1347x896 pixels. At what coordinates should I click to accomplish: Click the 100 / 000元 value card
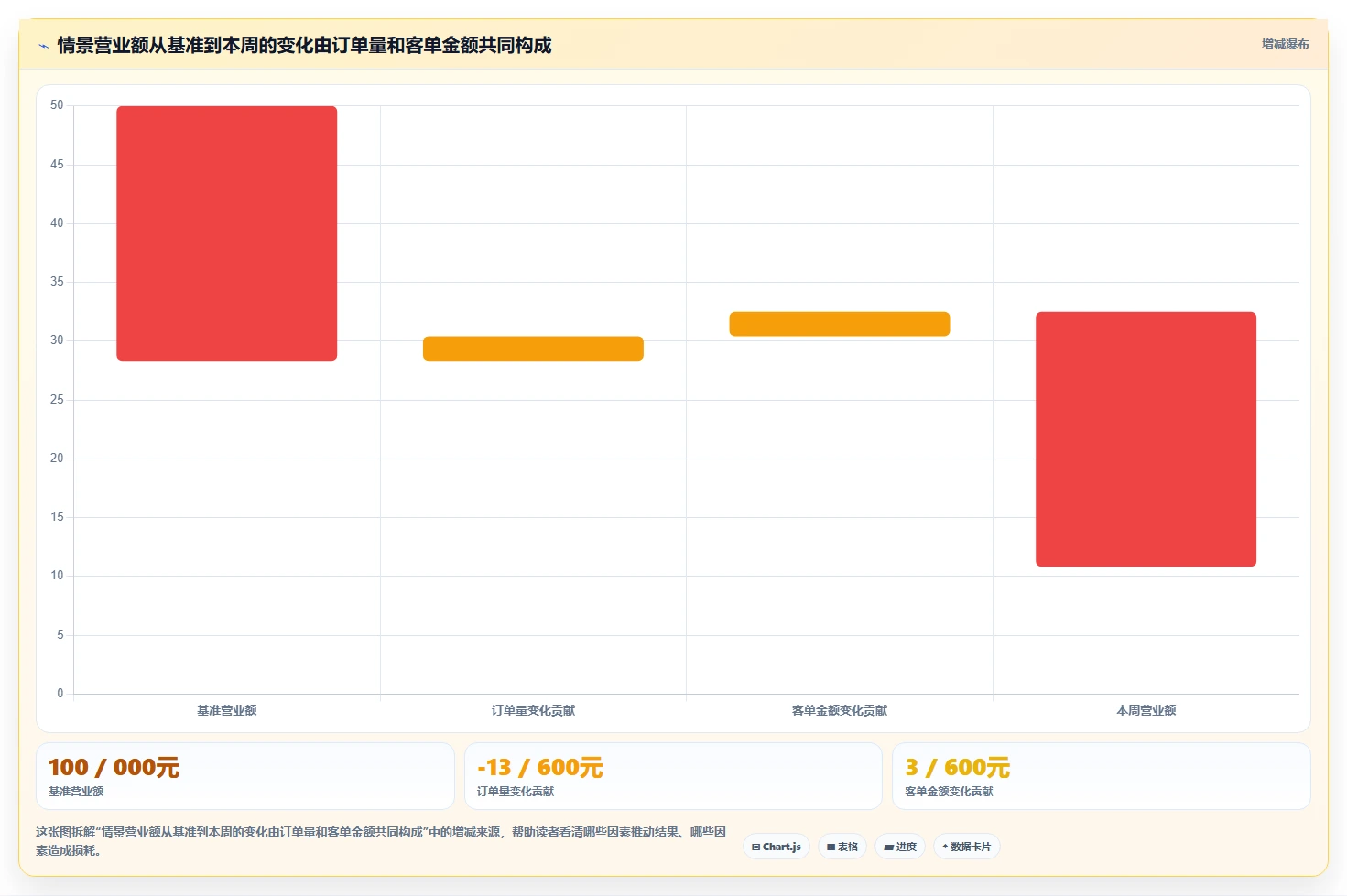click(245, 776)
